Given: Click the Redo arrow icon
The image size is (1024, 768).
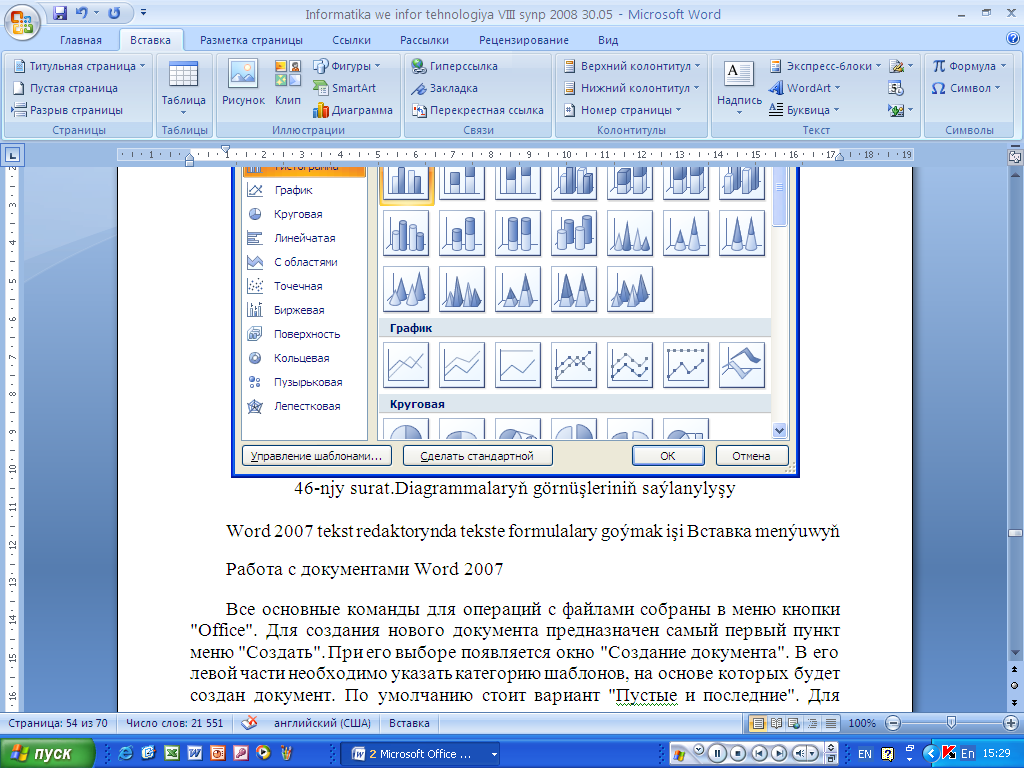Looking at the screenshot, I should coord(114,12).
